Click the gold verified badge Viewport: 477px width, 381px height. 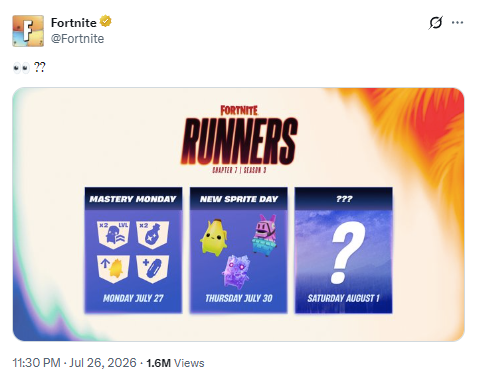pyautogui.click(x=106, y=21)
